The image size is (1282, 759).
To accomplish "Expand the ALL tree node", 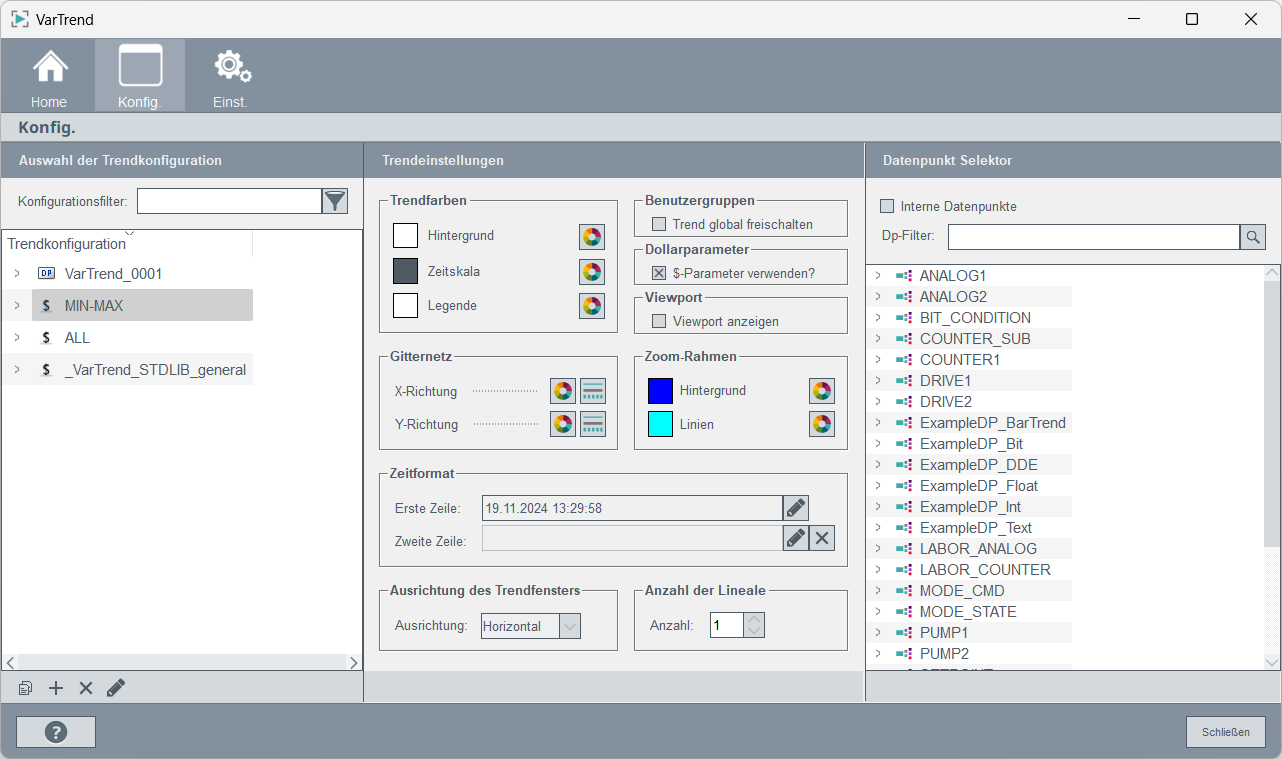I will 17,338.
